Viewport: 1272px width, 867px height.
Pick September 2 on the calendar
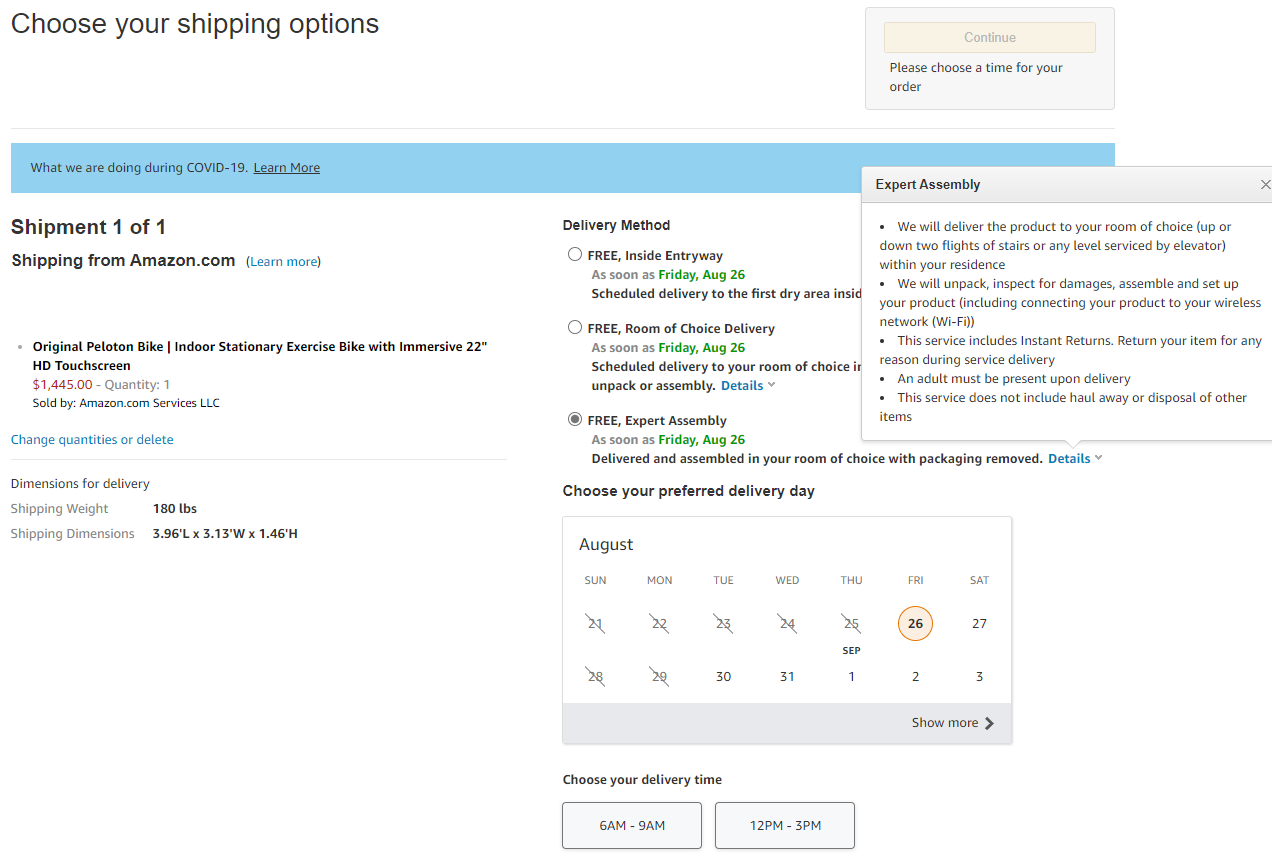(915, 677)
